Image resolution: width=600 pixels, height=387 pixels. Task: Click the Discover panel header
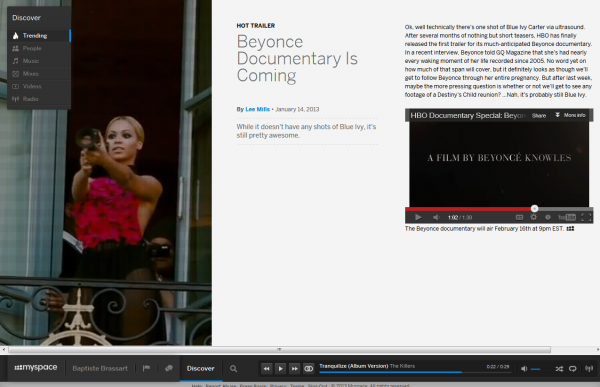click(26, 18)
